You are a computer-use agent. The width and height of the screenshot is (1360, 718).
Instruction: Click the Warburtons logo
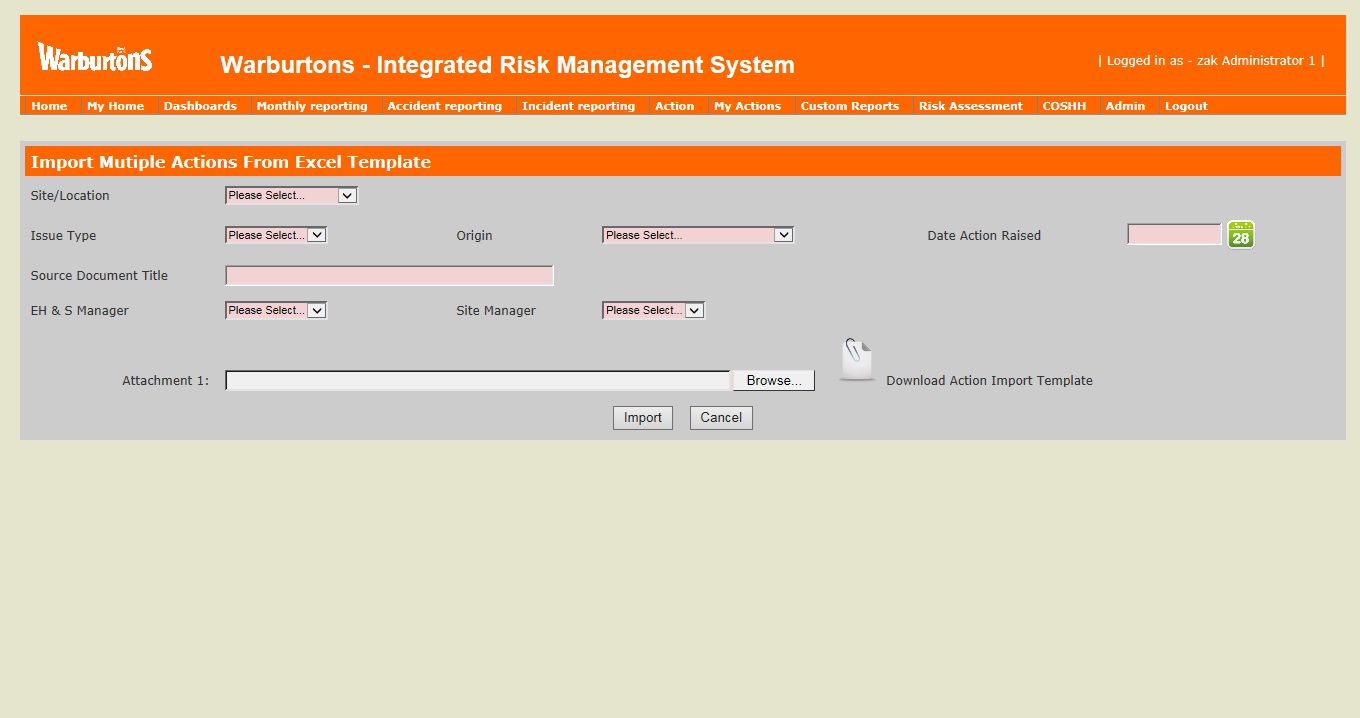[95, 58]
